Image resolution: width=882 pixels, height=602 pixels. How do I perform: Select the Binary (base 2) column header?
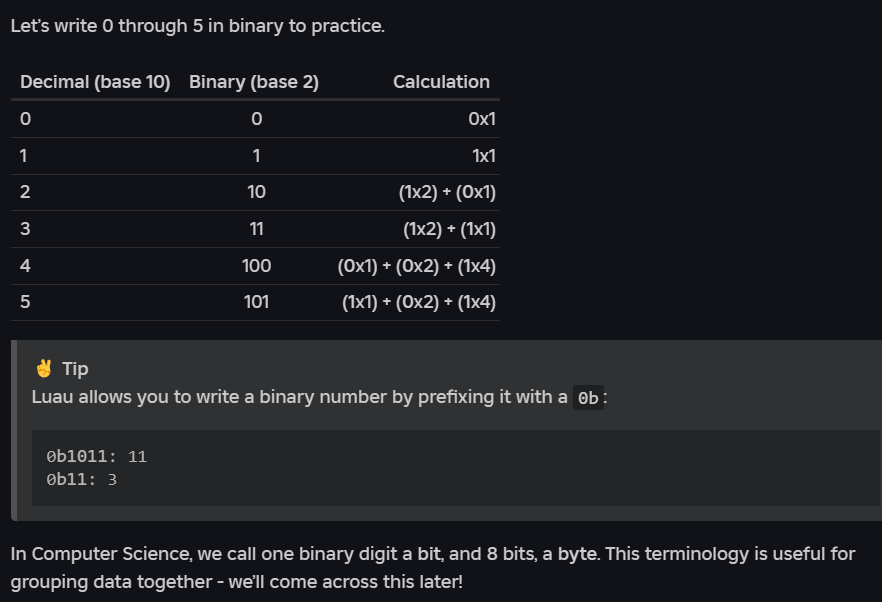254,82
